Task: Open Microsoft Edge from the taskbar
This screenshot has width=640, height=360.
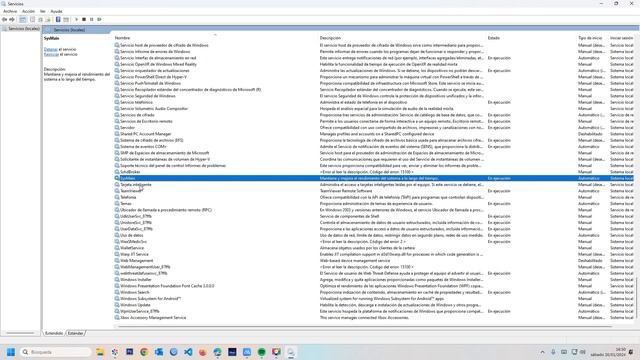Action: click(x=218, y=352)
